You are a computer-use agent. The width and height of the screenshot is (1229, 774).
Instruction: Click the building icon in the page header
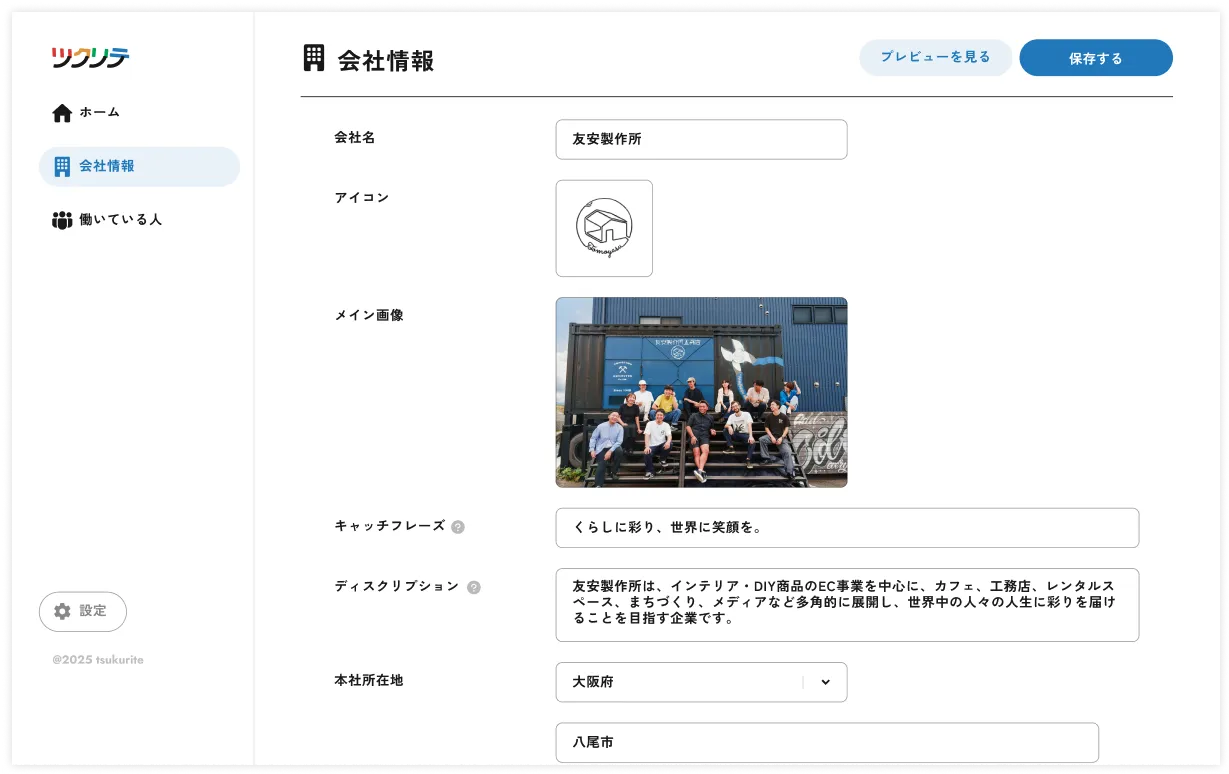pos(314,59)
